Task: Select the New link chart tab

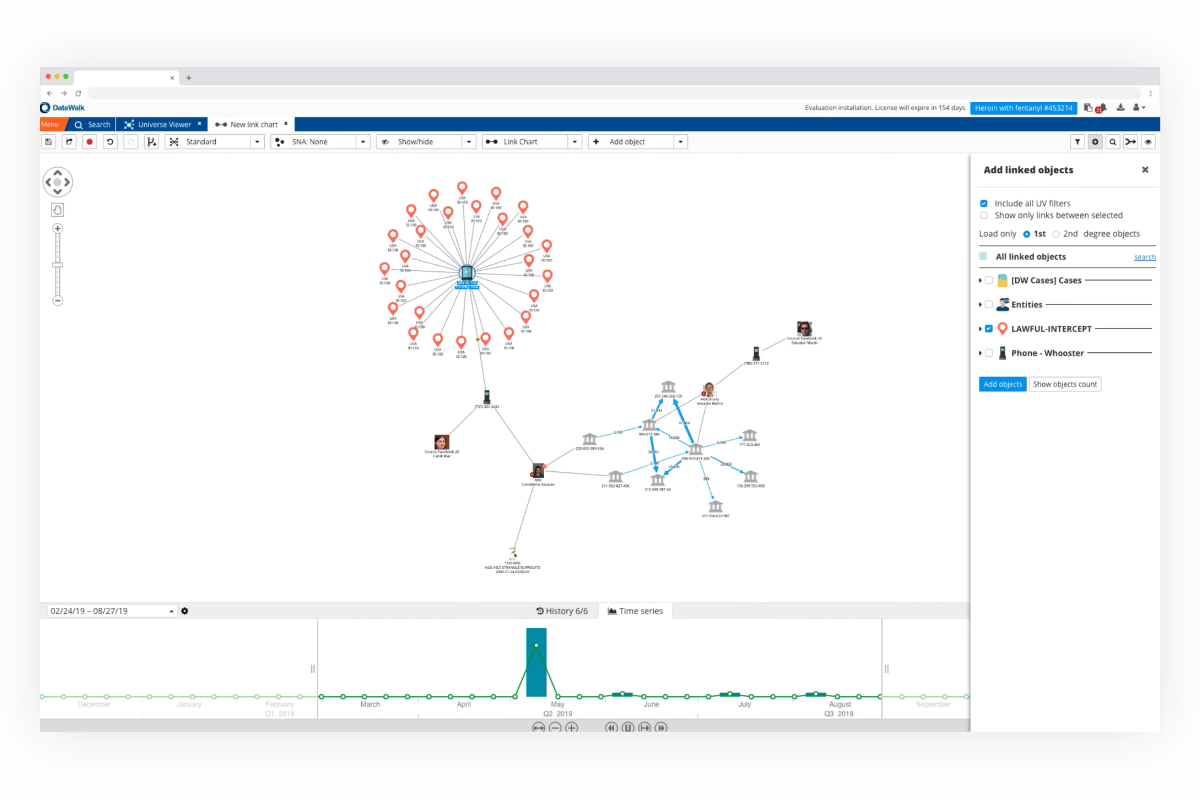Action: pyautogui.click(x=251, y=124)
